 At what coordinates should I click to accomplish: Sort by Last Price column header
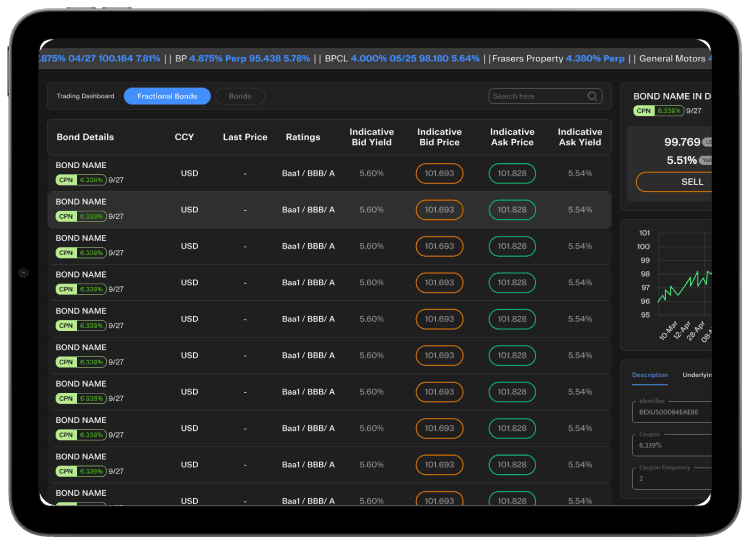point(245,137)
